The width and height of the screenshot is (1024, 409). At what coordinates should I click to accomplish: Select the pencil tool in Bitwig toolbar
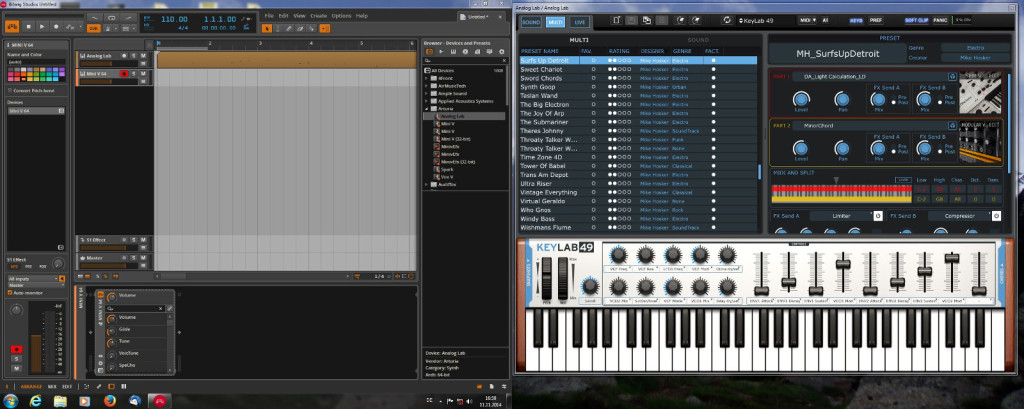(x=289, y=28)
